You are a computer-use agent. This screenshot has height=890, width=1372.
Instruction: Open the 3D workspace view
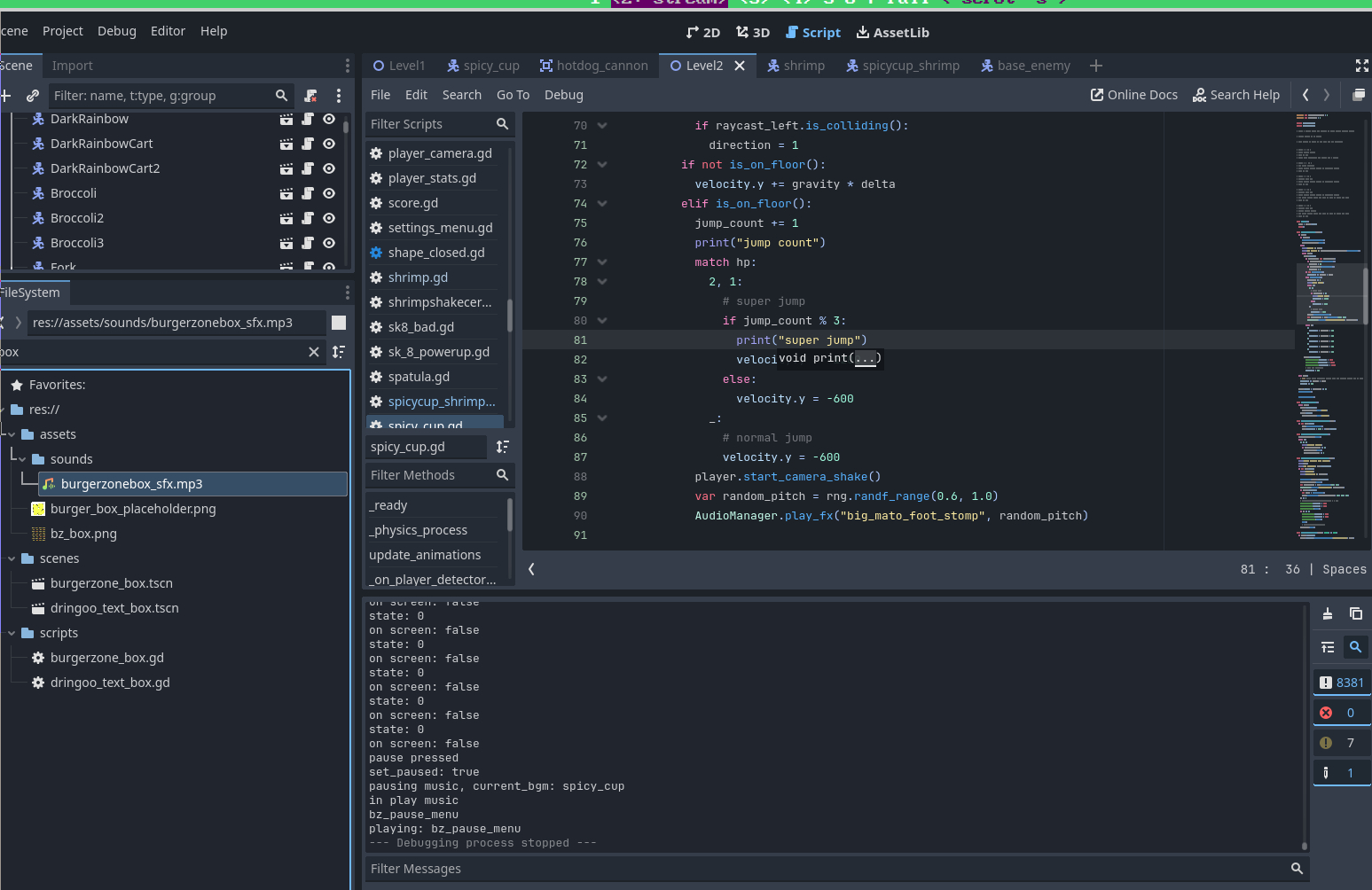(752, 33)
